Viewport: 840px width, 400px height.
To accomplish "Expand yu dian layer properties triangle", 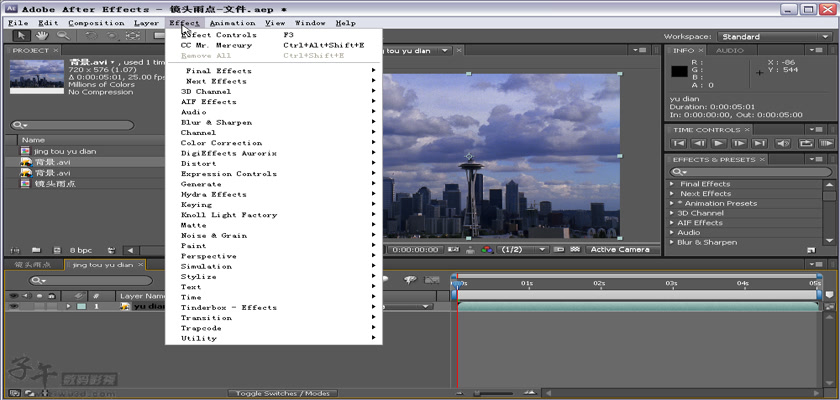I will coord(68,306).
